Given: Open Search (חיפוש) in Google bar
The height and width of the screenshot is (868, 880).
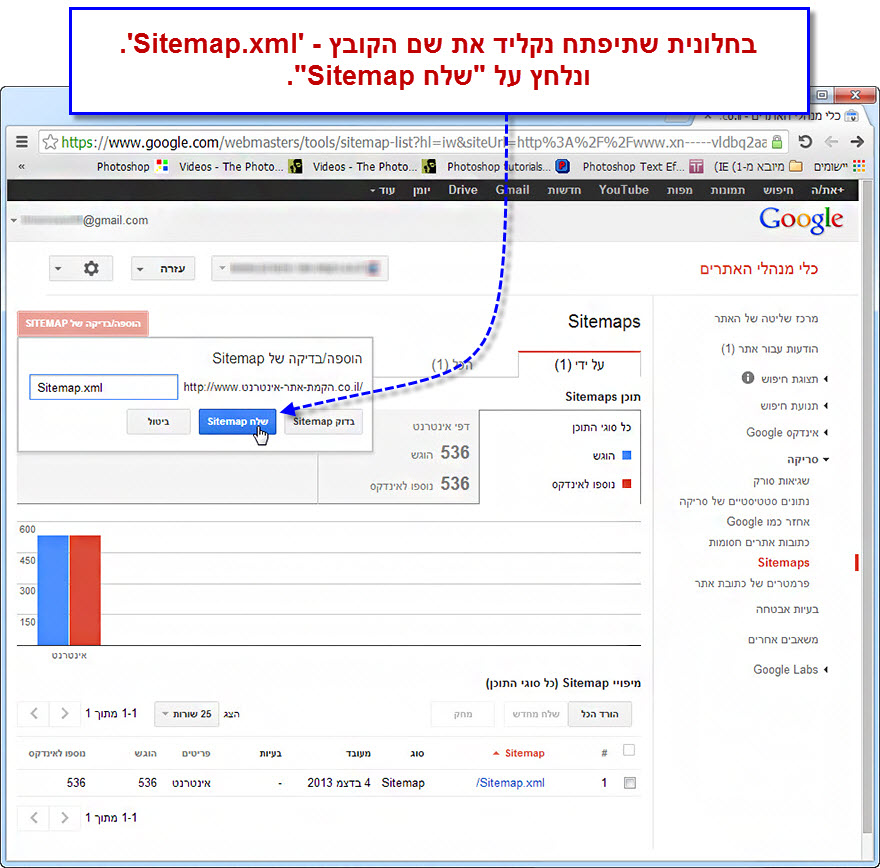Looking at the screenshot, I should 778,190.
